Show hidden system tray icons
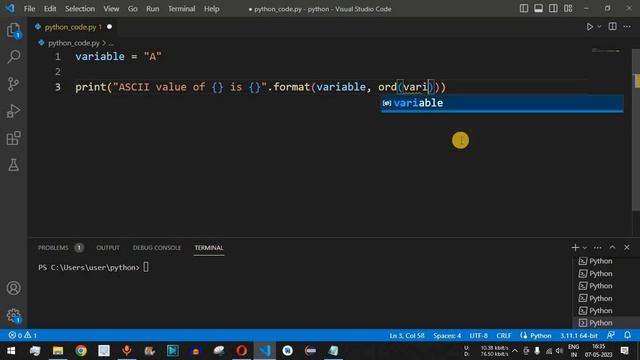Image resolution: width=640 pixels, height=360 pixels. 515,351
